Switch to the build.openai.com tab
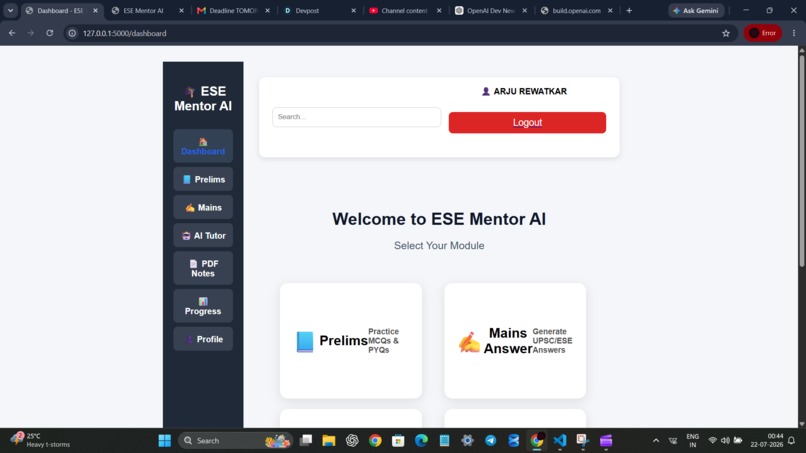Screen dimensions: 806x453 (x=576, y=10)
